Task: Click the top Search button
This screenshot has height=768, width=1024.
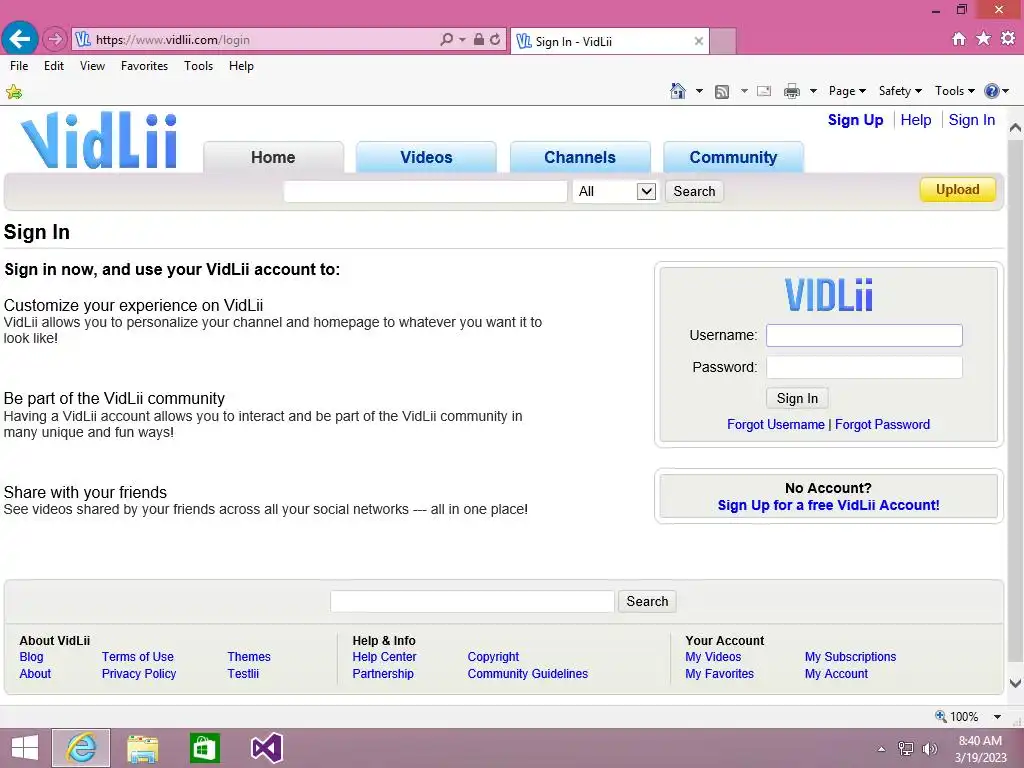Action: pyautogui.click(x=694, y=191)
